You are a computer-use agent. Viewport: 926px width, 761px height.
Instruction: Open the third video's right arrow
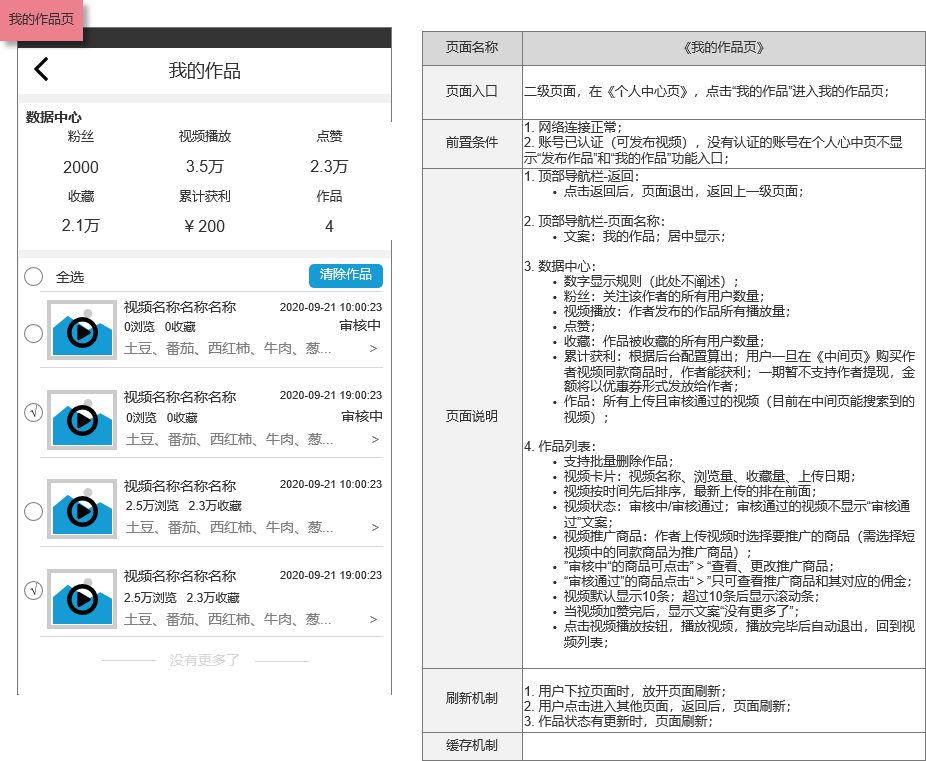coord(376,528)
